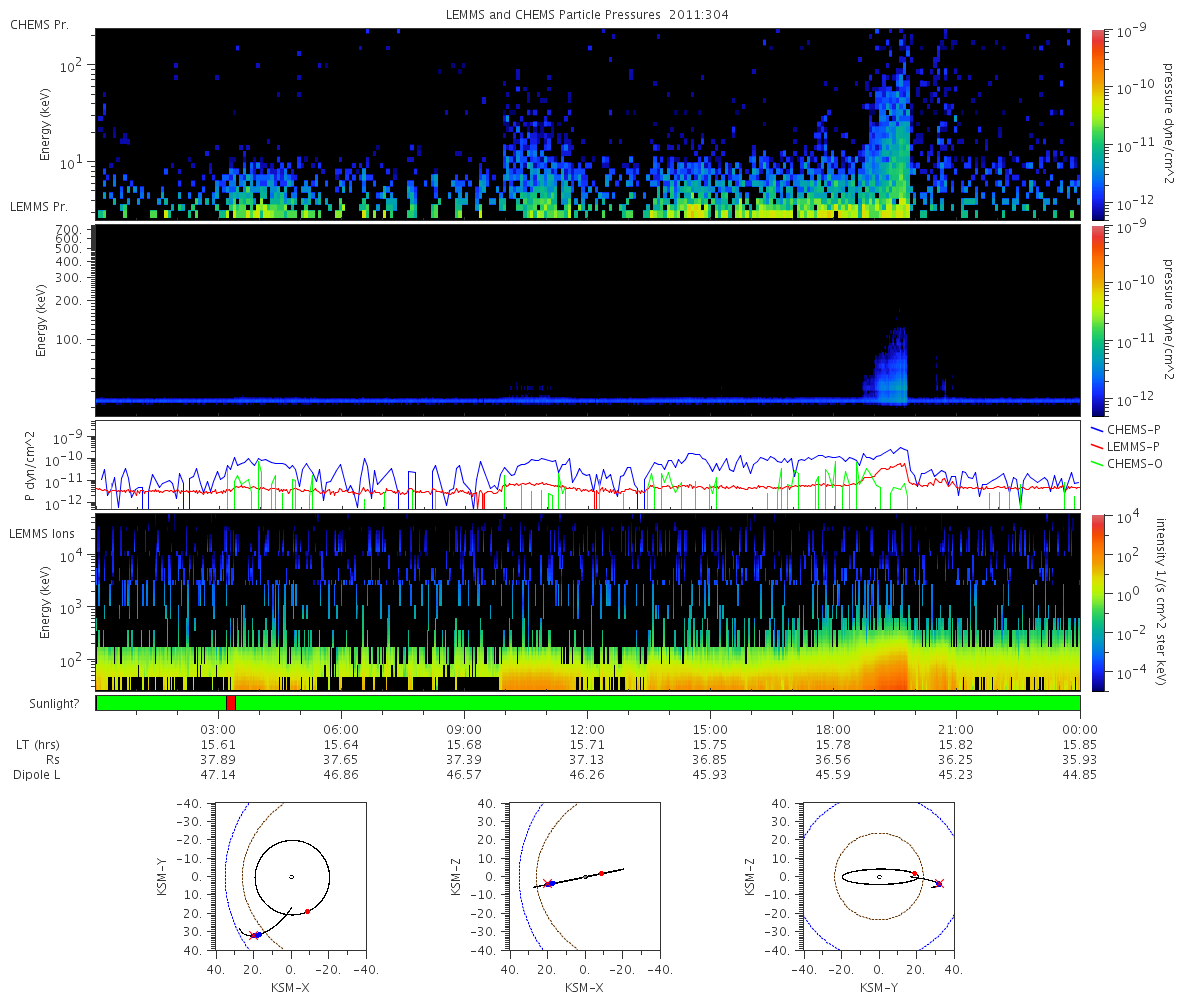The width and height of the screenshot is (1200, 1000).
Task: Click the KSM-Y versus KSM-Z orbit plot
Action: 878,876
